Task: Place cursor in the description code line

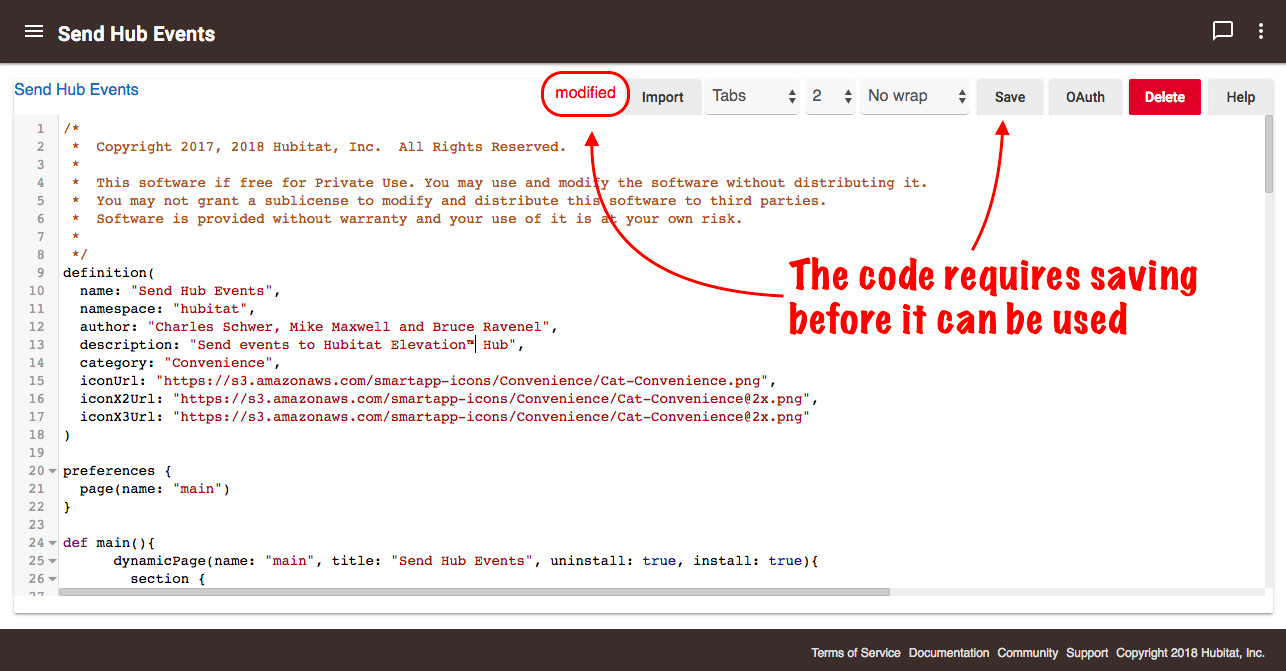Action: 302,345
